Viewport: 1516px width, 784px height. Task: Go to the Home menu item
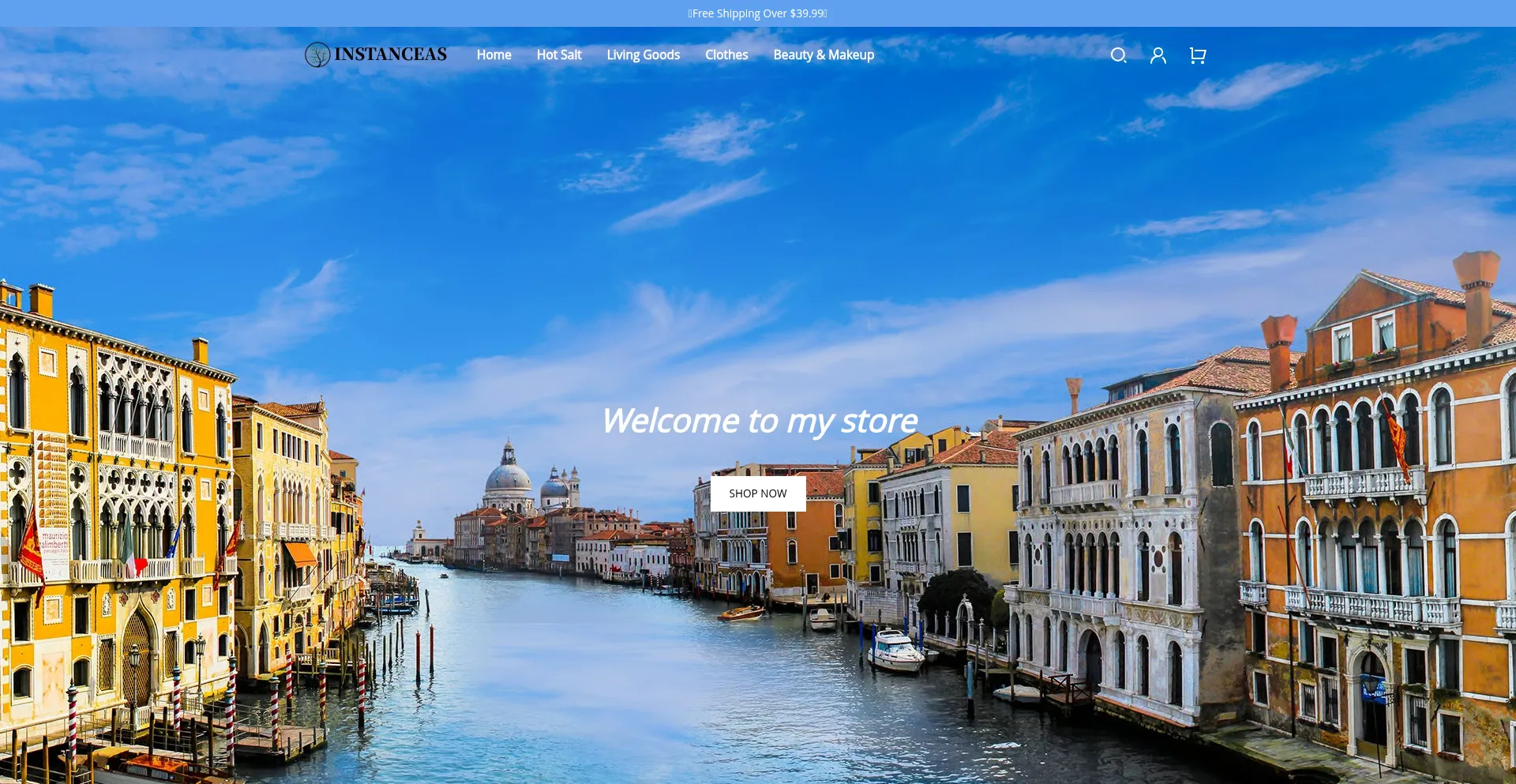493,55
